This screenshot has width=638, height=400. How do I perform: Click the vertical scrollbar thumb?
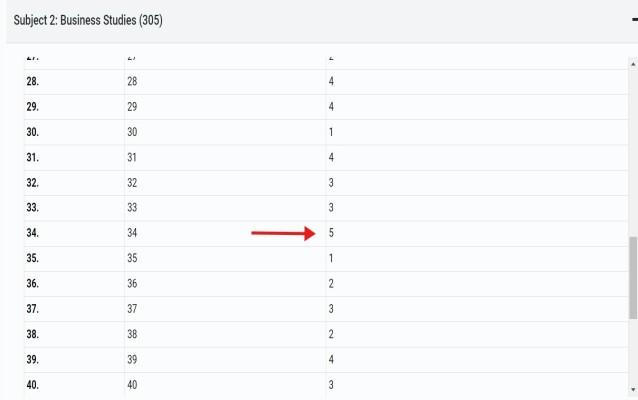point(633,278)
